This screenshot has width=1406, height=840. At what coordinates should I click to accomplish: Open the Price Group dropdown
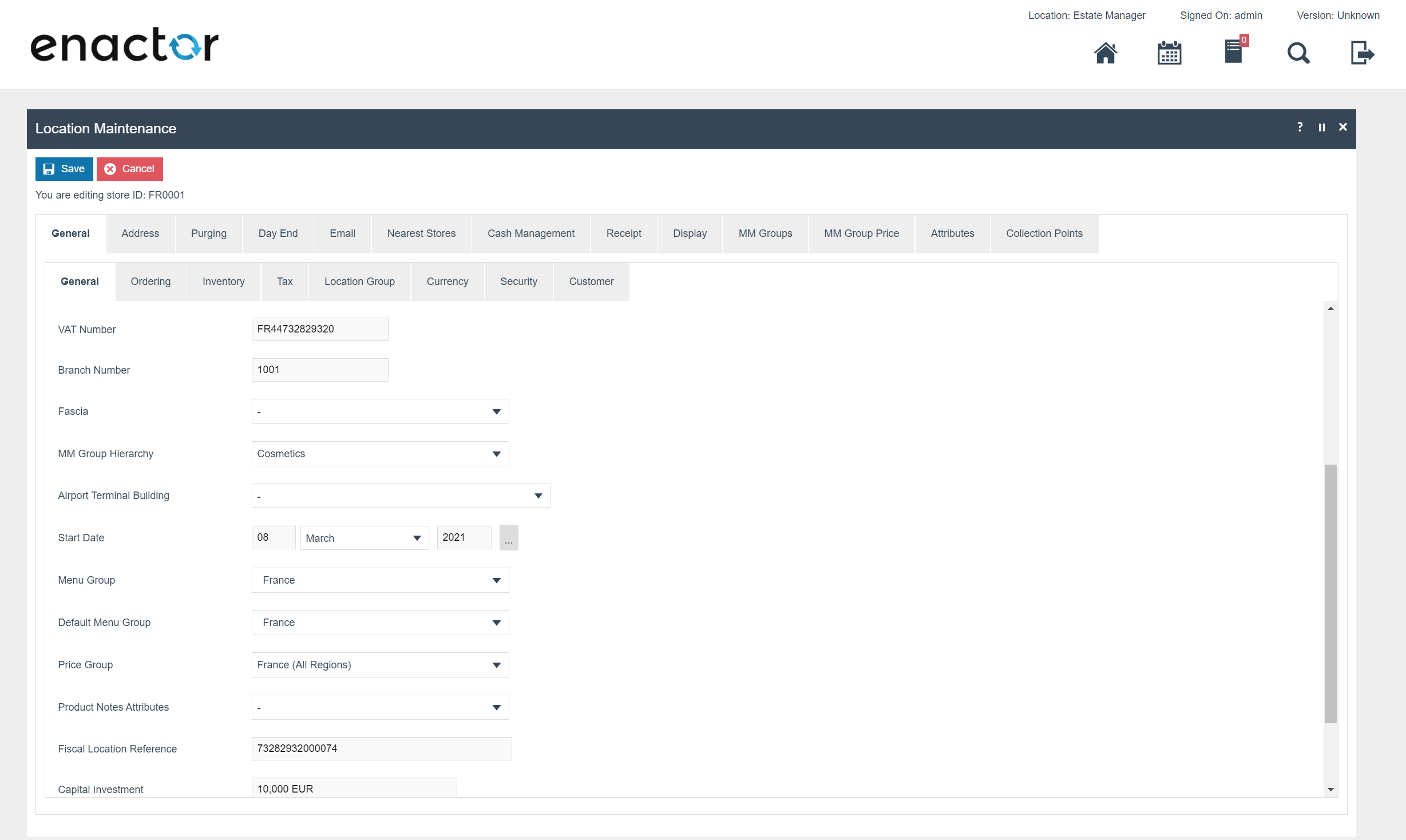380,665
